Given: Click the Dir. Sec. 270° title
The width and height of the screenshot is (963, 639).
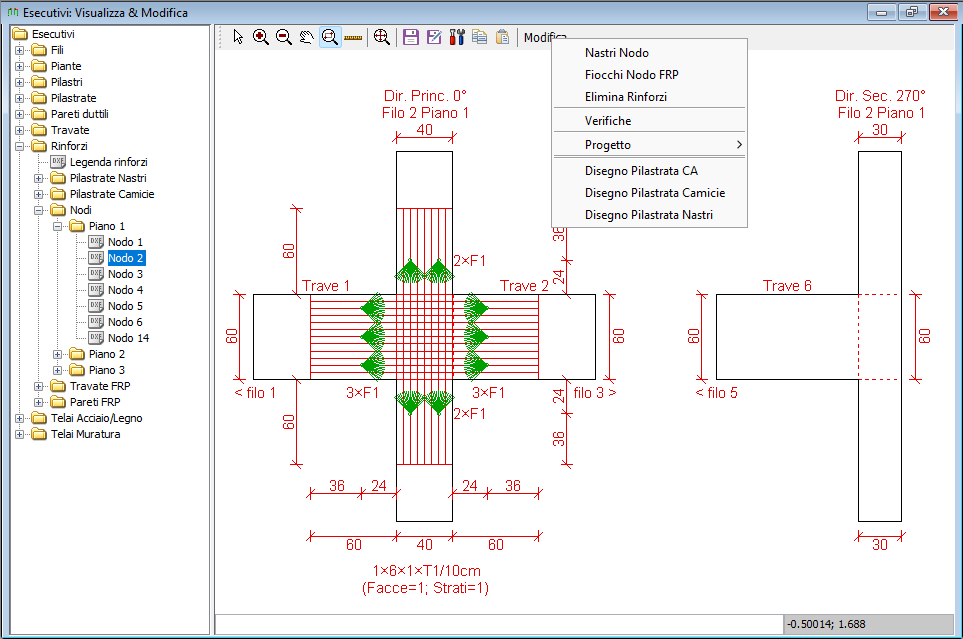Looking at the screenshot, I should click(x=880, y=96).
